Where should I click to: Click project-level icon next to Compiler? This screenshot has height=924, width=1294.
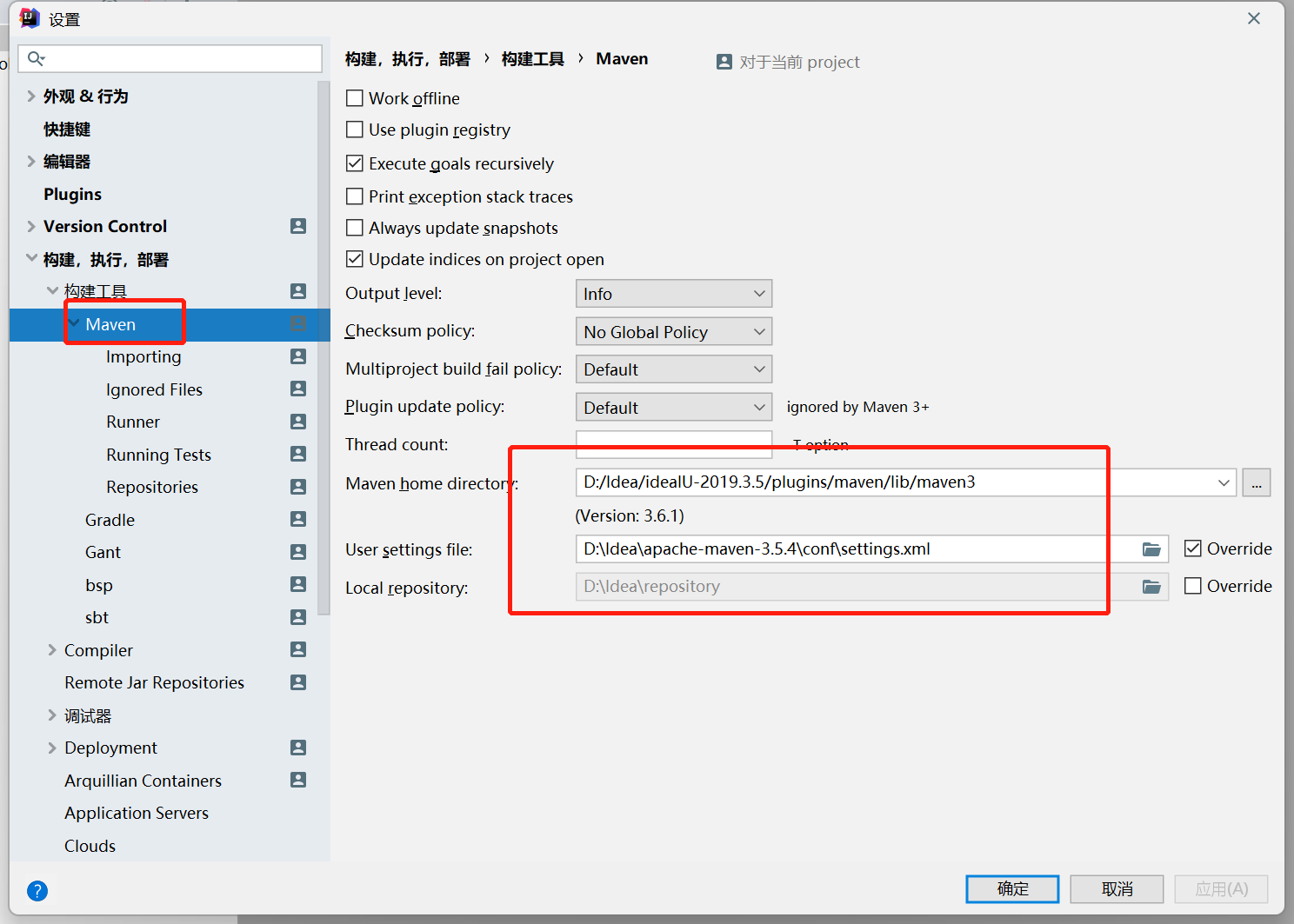[x=298, y=649]
